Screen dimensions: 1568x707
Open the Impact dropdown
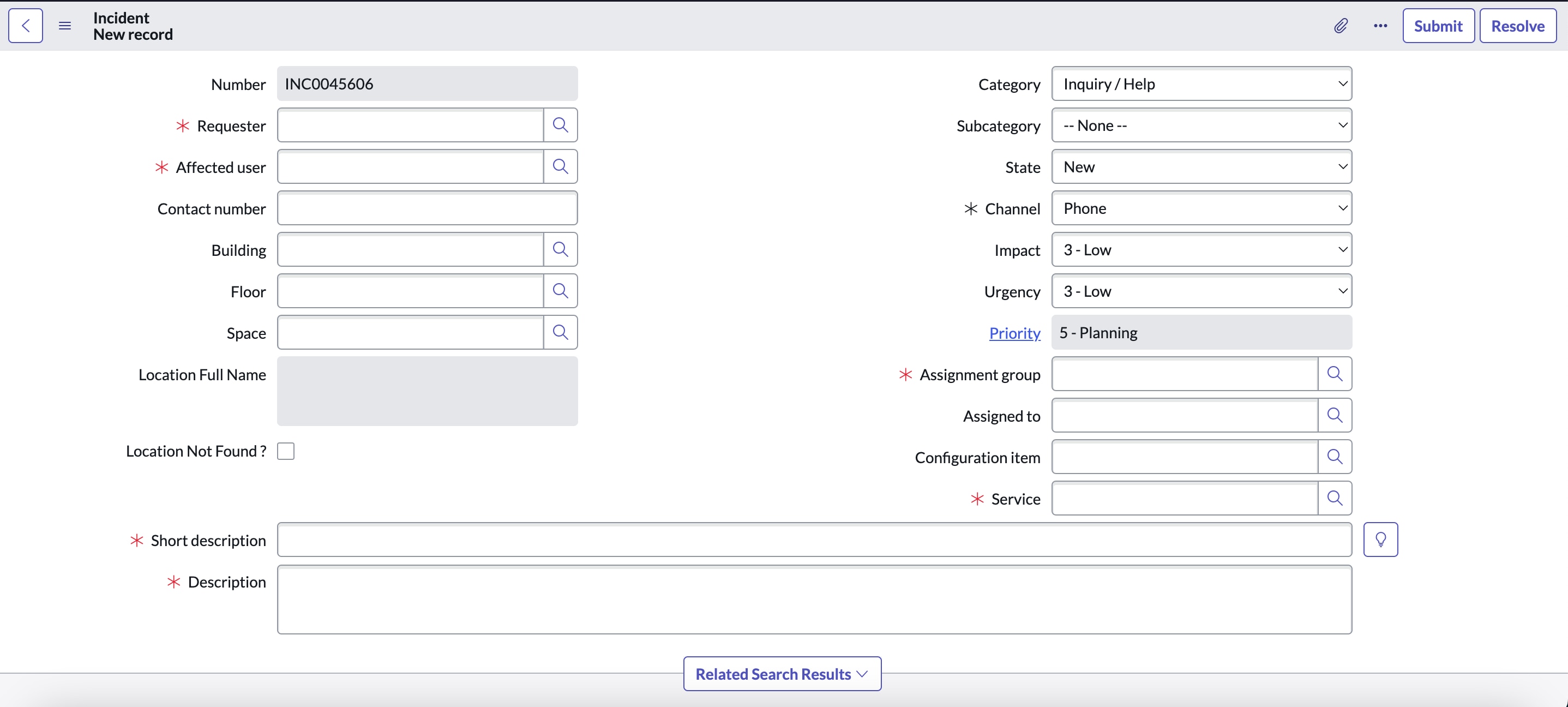[1201, 250]
